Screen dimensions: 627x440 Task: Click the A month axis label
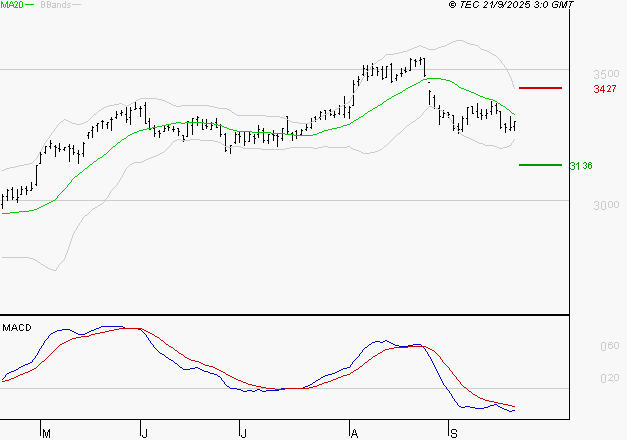click(354, 434)
